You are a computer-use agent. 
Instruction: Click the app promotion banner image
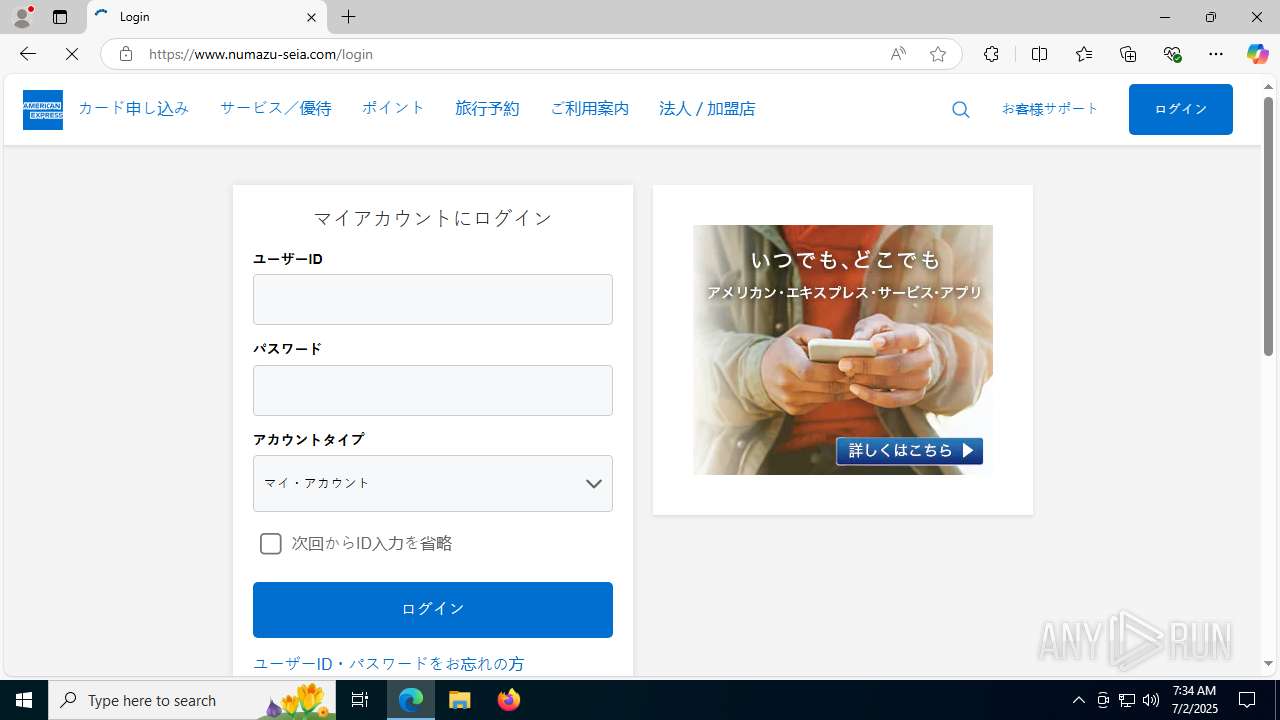point(843,350)
